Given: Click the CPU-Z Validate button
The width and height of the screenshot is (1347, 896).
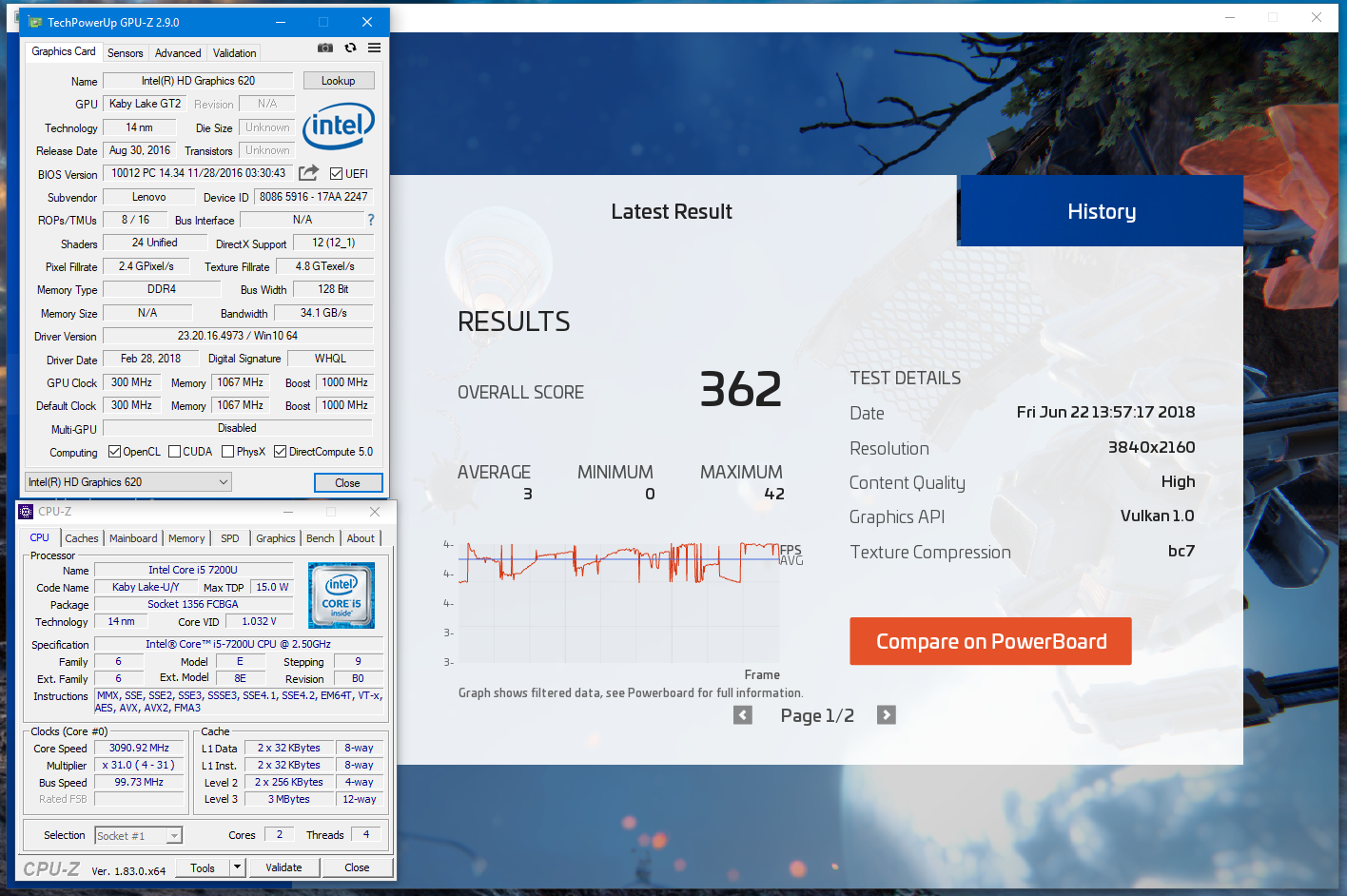Looking at the screenshot, I should click(283, 867).
